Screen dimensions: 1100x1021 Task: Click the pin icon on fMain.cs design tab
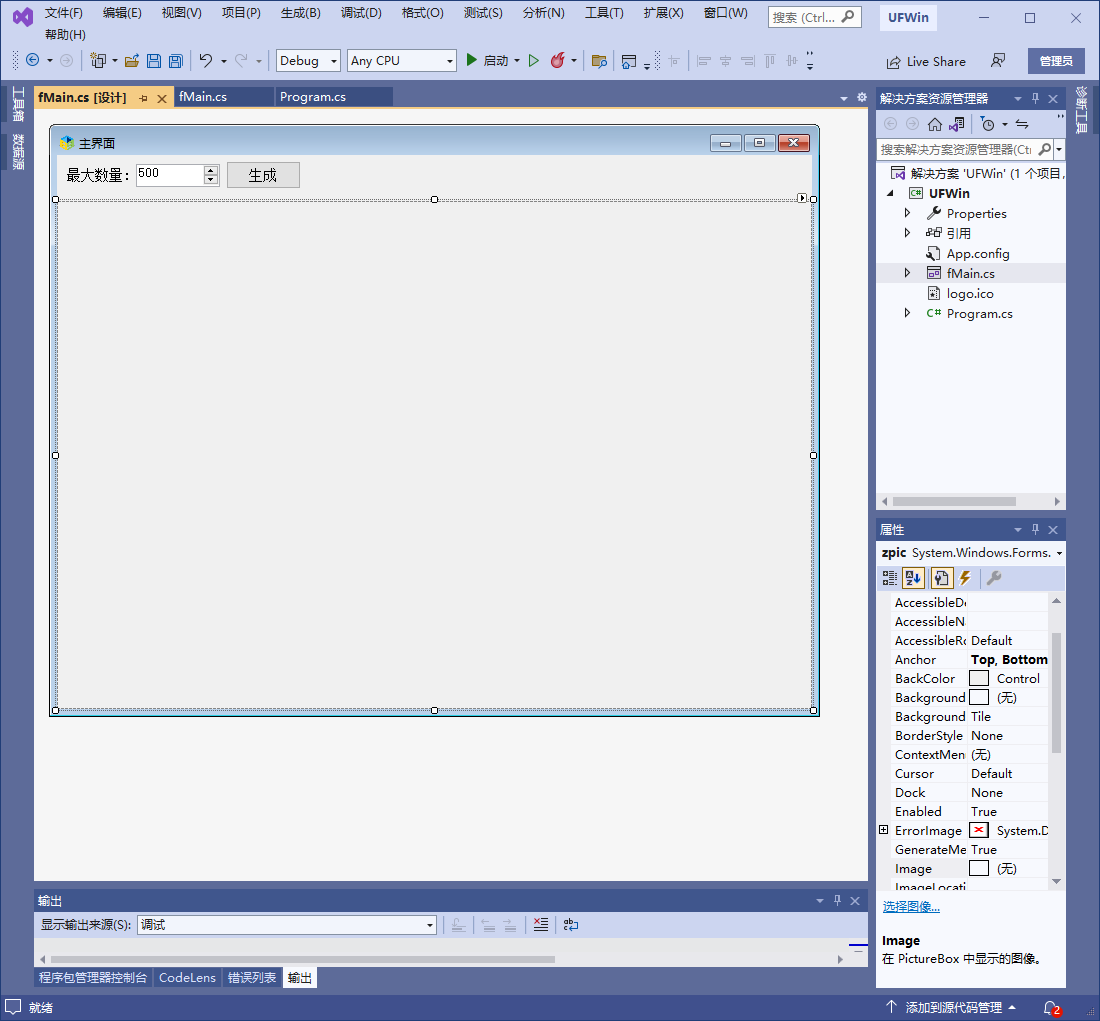click(x=143, y=98)
